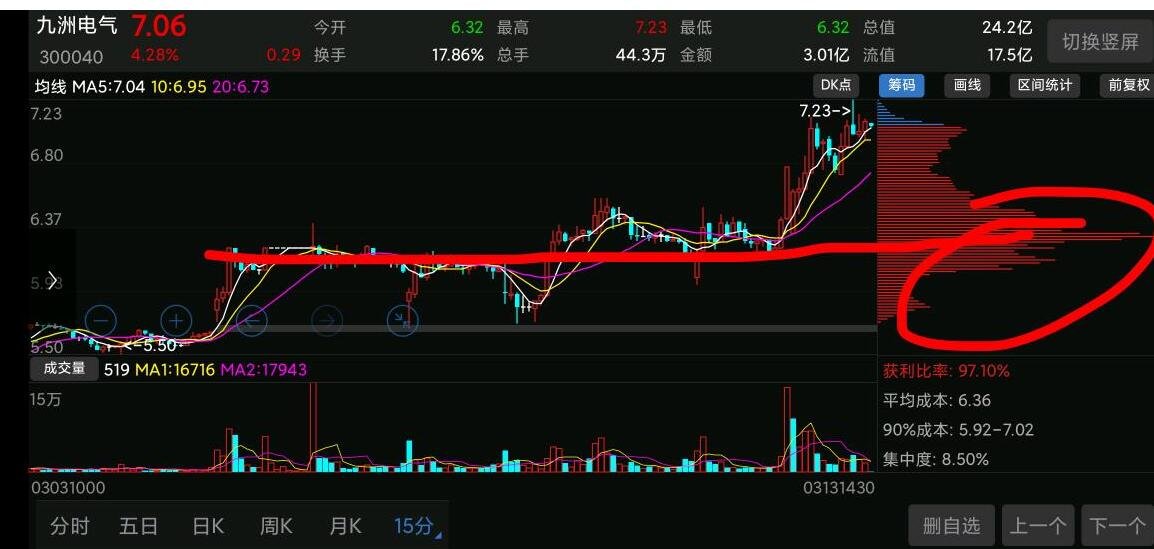This screenshot has height=549, width=1154.
Task: Click the 4.28% change percentage
Action: click(x=155, y=54)
